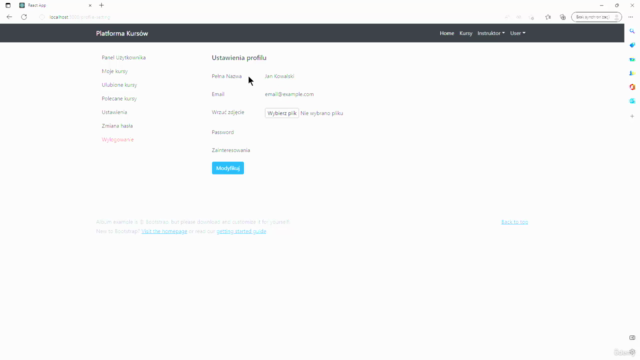
Task: Expand the User dropdown
Action: [518, 33]
